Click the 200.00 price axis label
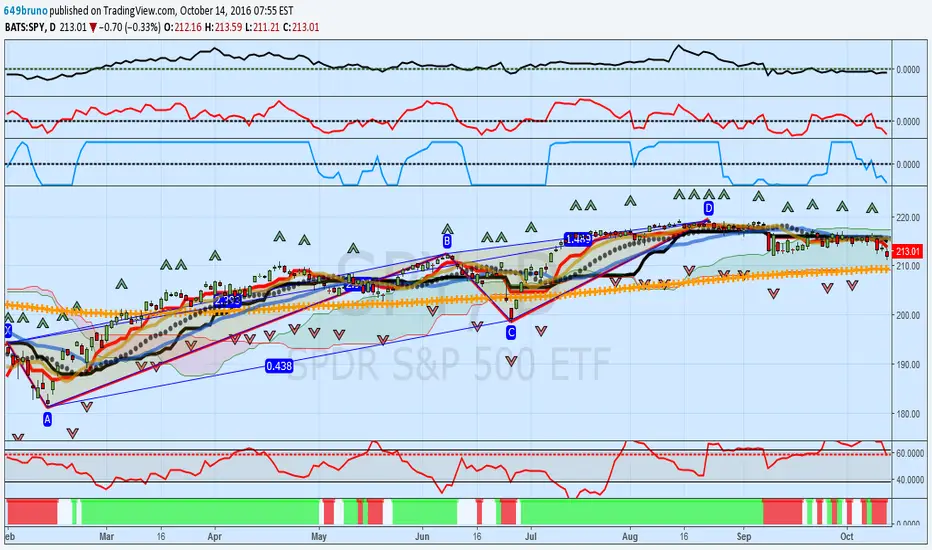 (907, 315)
